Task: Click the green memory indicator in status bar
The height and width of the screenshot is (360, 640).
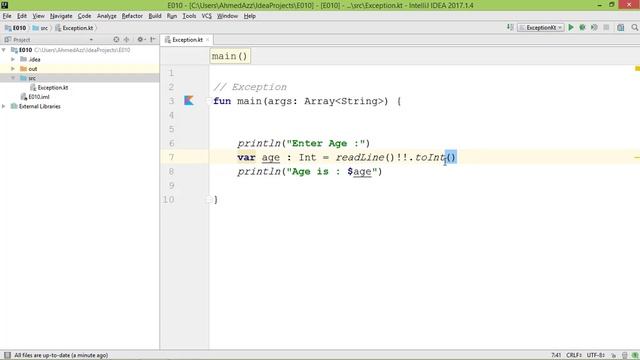Action: [x=635, y=355]
